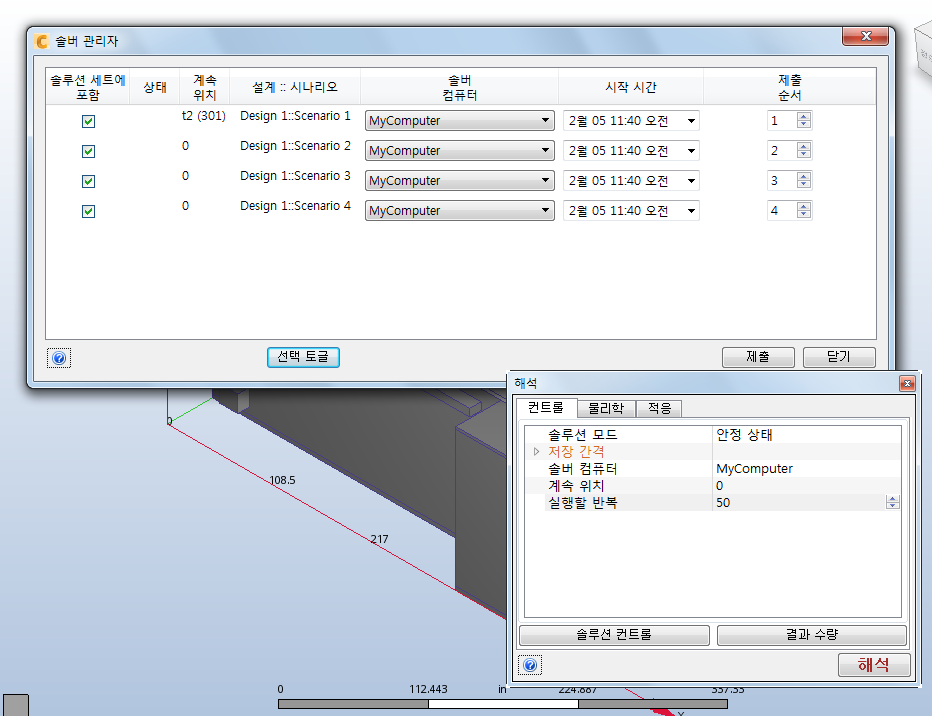Switch to the 물리학 tab
The width and height of the screenshot is (932, 716).
click(606, 409)
